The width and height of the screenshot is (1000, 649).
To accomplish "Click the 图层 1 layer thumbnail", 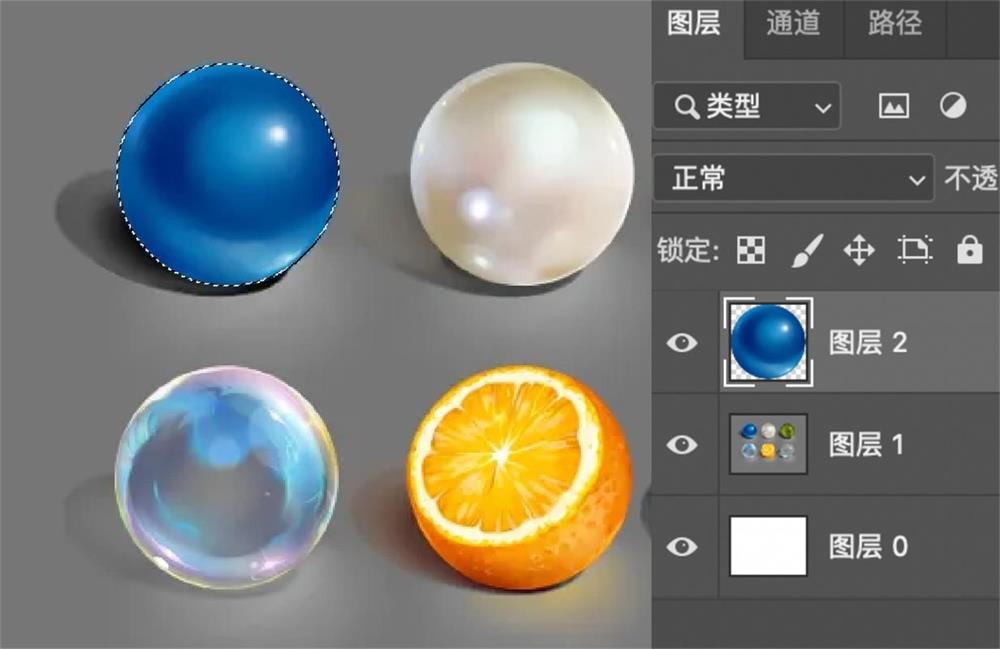I will pyautogui.click(x=768, y=444).
